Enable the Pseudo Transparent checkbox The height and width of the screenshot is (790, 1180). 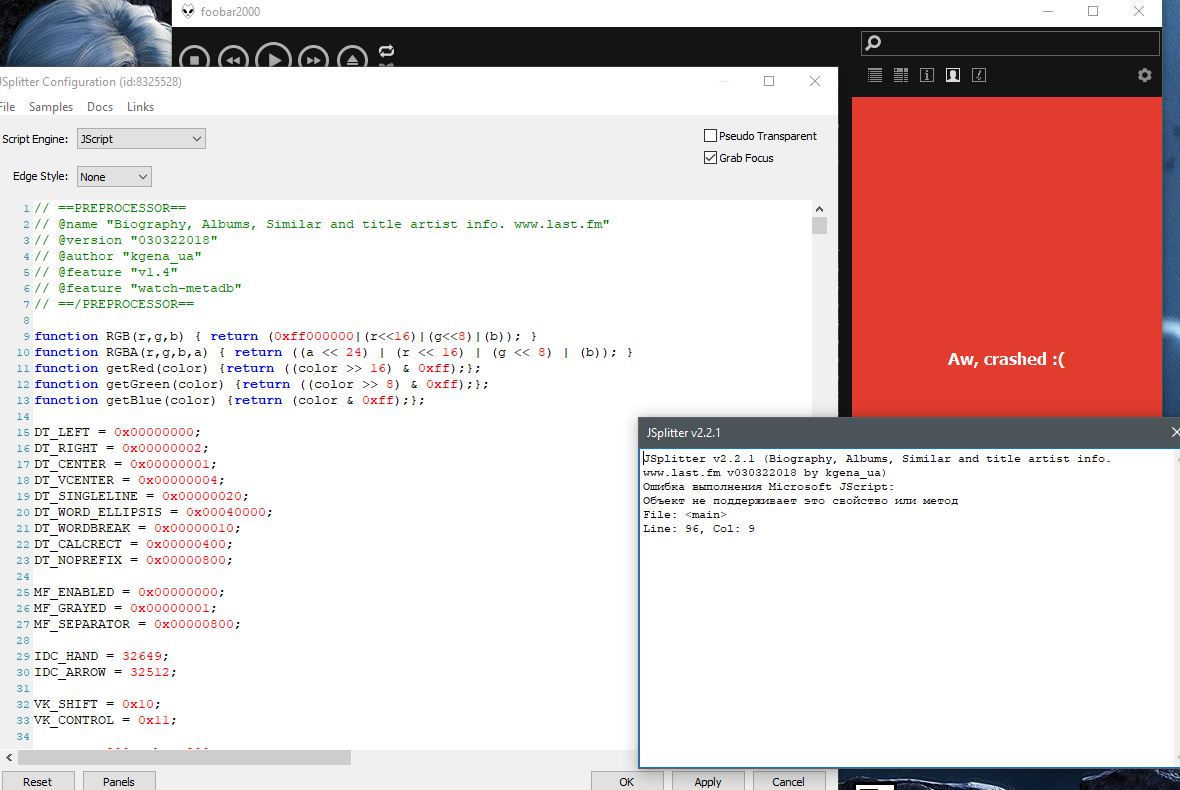pyautogui.click(x=711, y=136)
